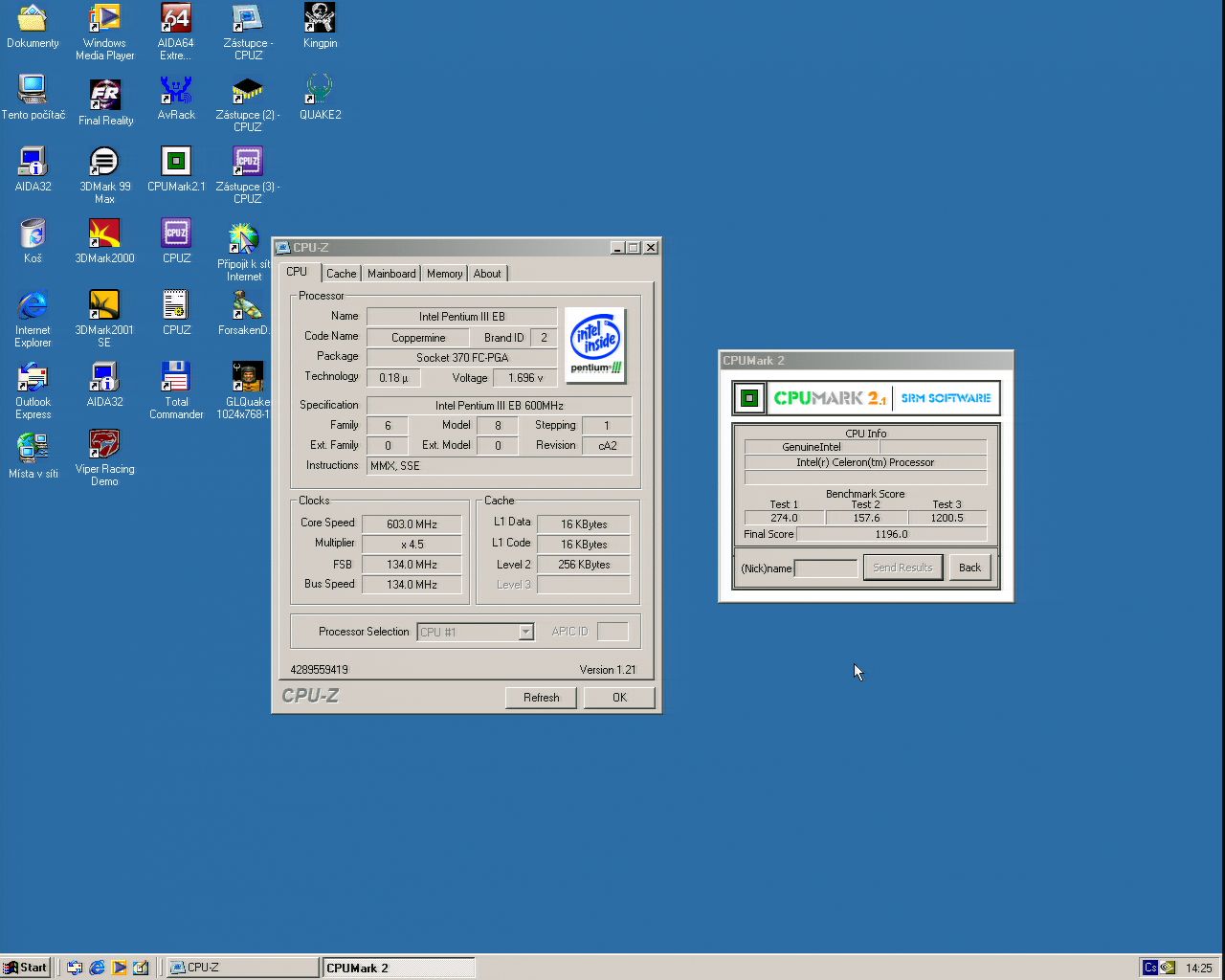1225x980 pixels.
Task: Click the Refresh button in CPU-Z
Action: 541,698
